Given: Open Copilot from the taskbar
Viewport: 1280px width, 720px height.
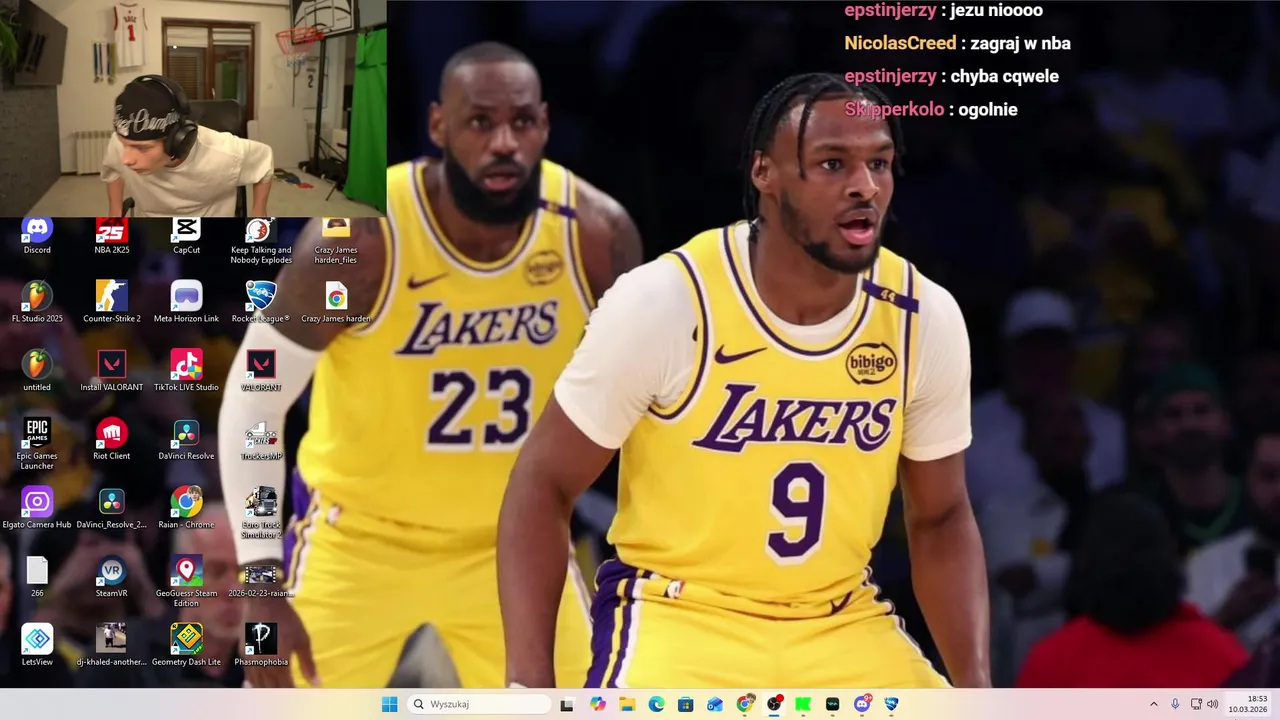Looking at the screenshot, I should coord(598,704).
